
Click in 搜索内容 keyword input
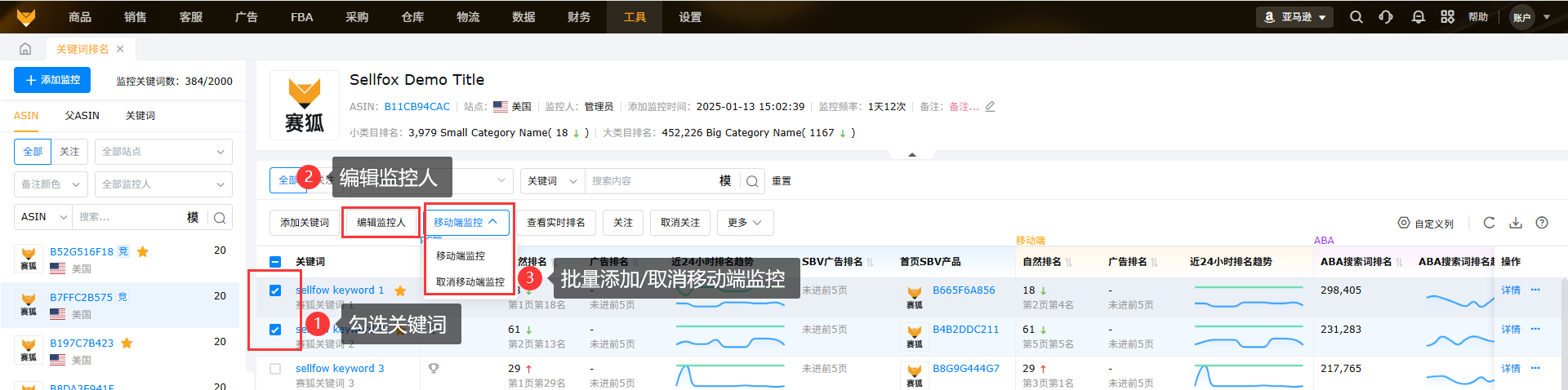click(x=650, y=181)
